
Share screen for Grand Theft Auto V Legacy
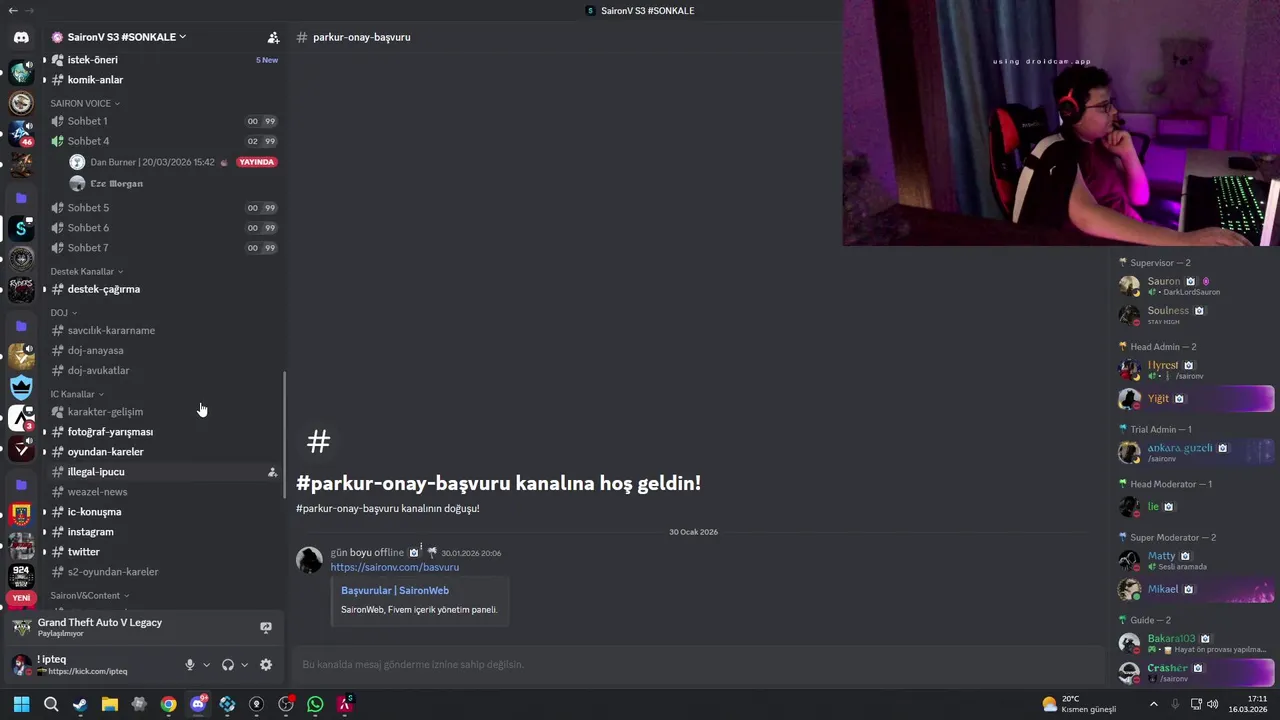click(x=265, y=628)
